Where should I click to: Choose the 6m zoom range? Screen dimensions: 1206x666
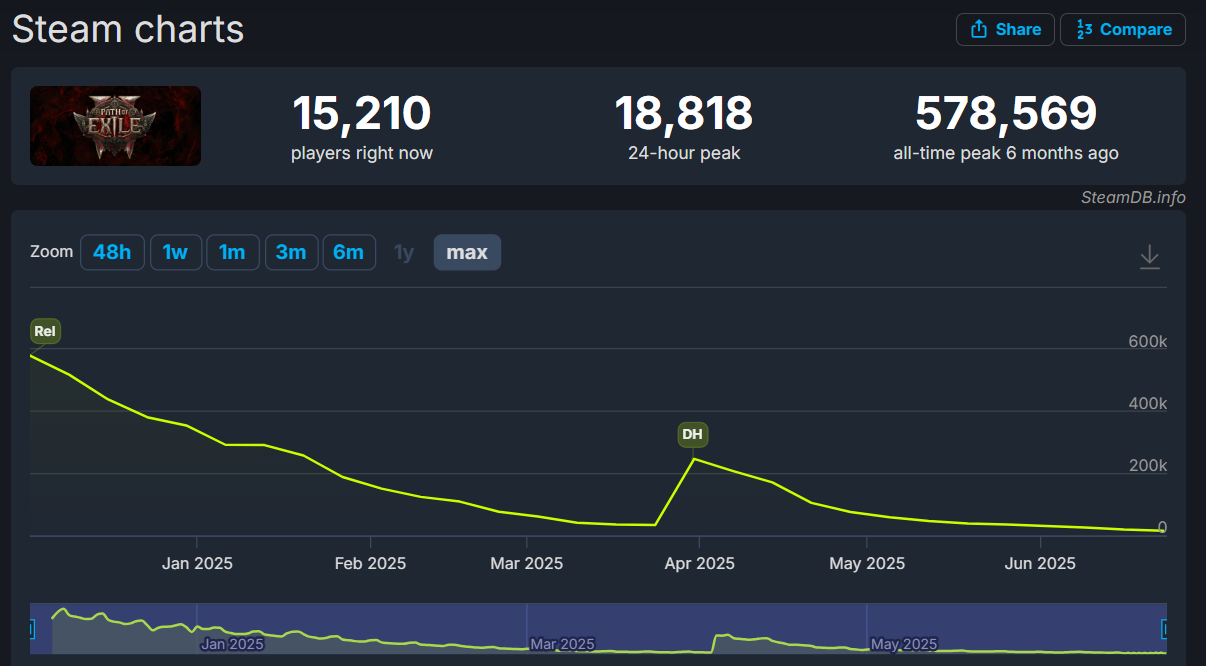(x=349, y=252)
